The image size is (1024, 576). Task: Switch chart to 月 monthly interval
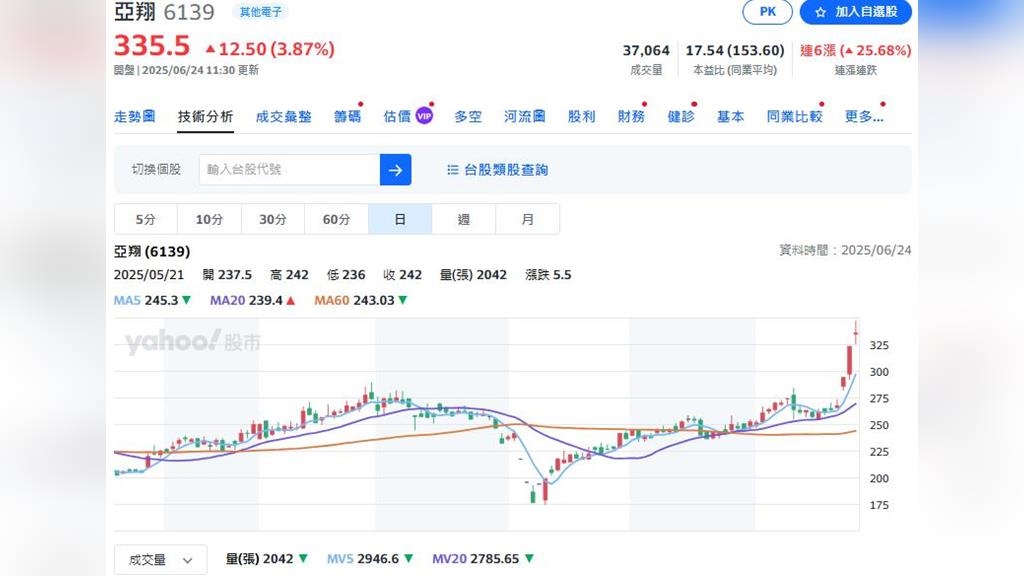coord(527,219)
